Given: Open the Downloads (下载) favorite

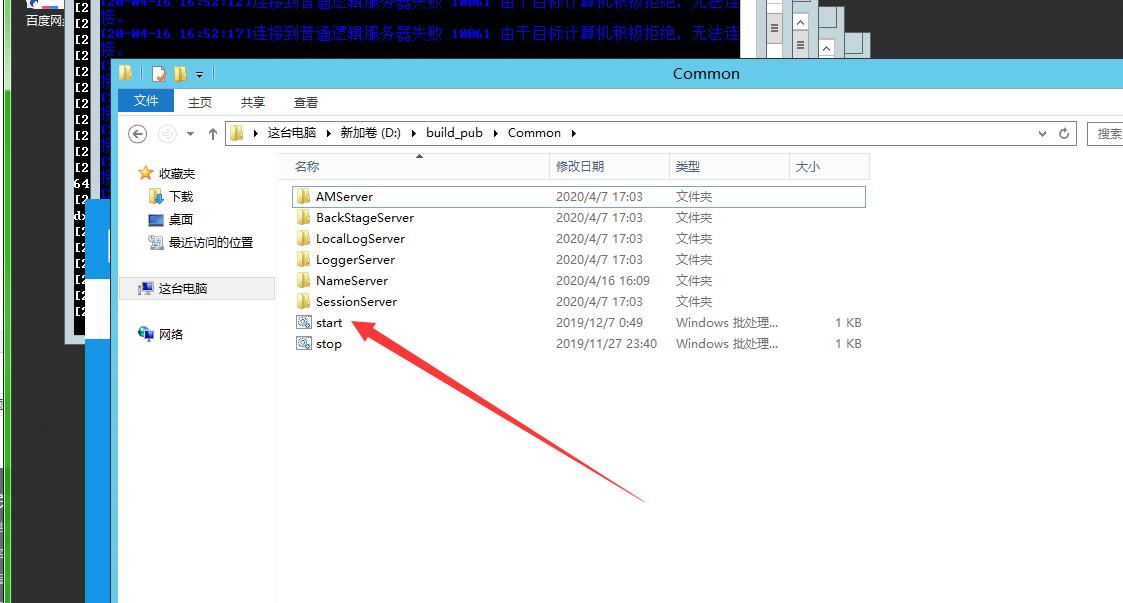Looking at the screenshot, I should [x=180, y=197].
